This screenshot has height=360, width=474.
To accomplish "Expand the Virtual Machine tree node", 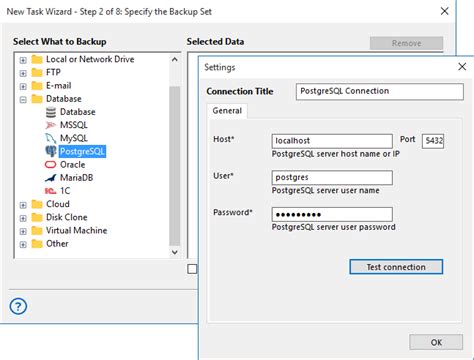I will [23, 231].
